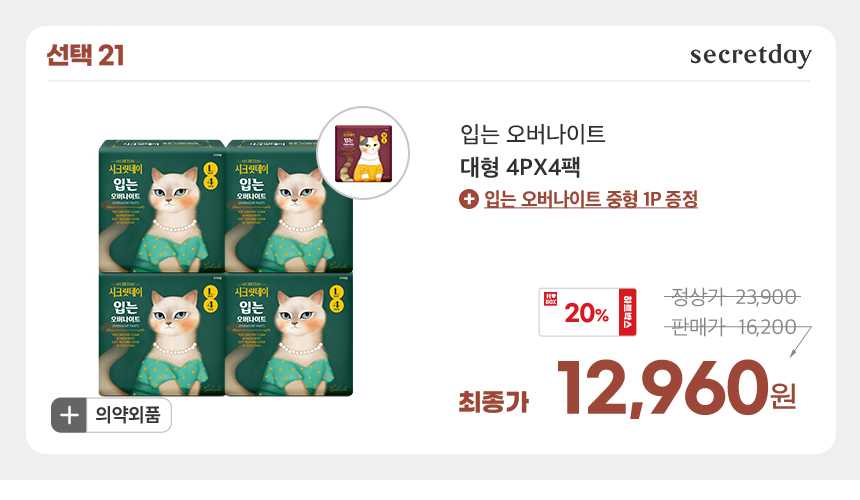
Task: Click the circular gift product thumbnail
Action: 364,153
